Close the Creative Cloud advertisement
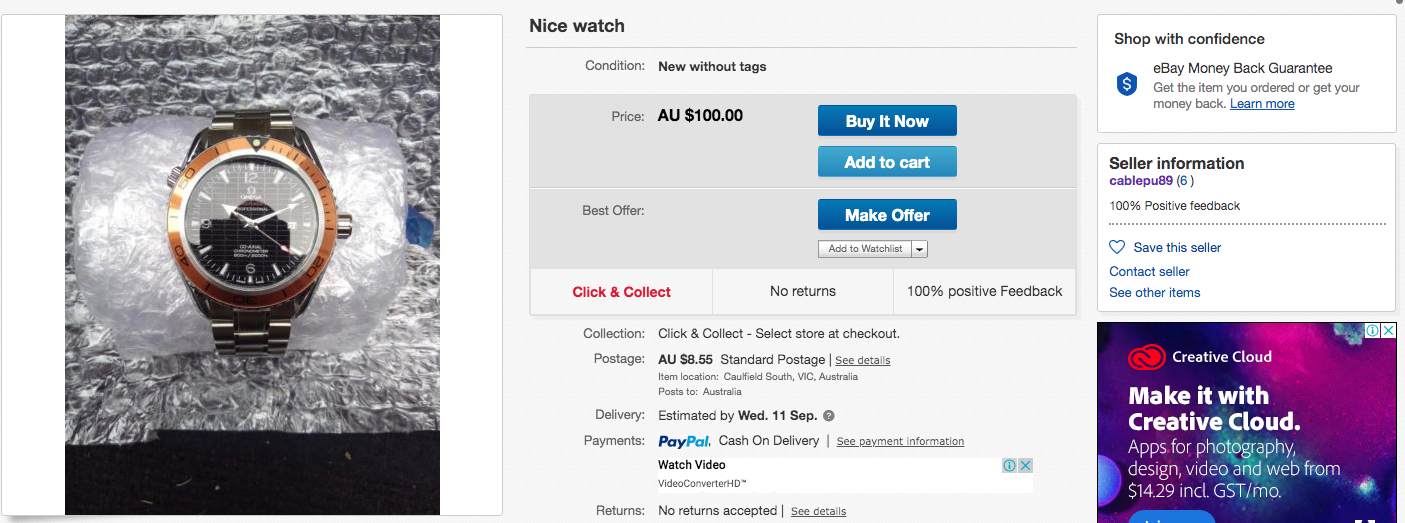 pos(1389,330)
